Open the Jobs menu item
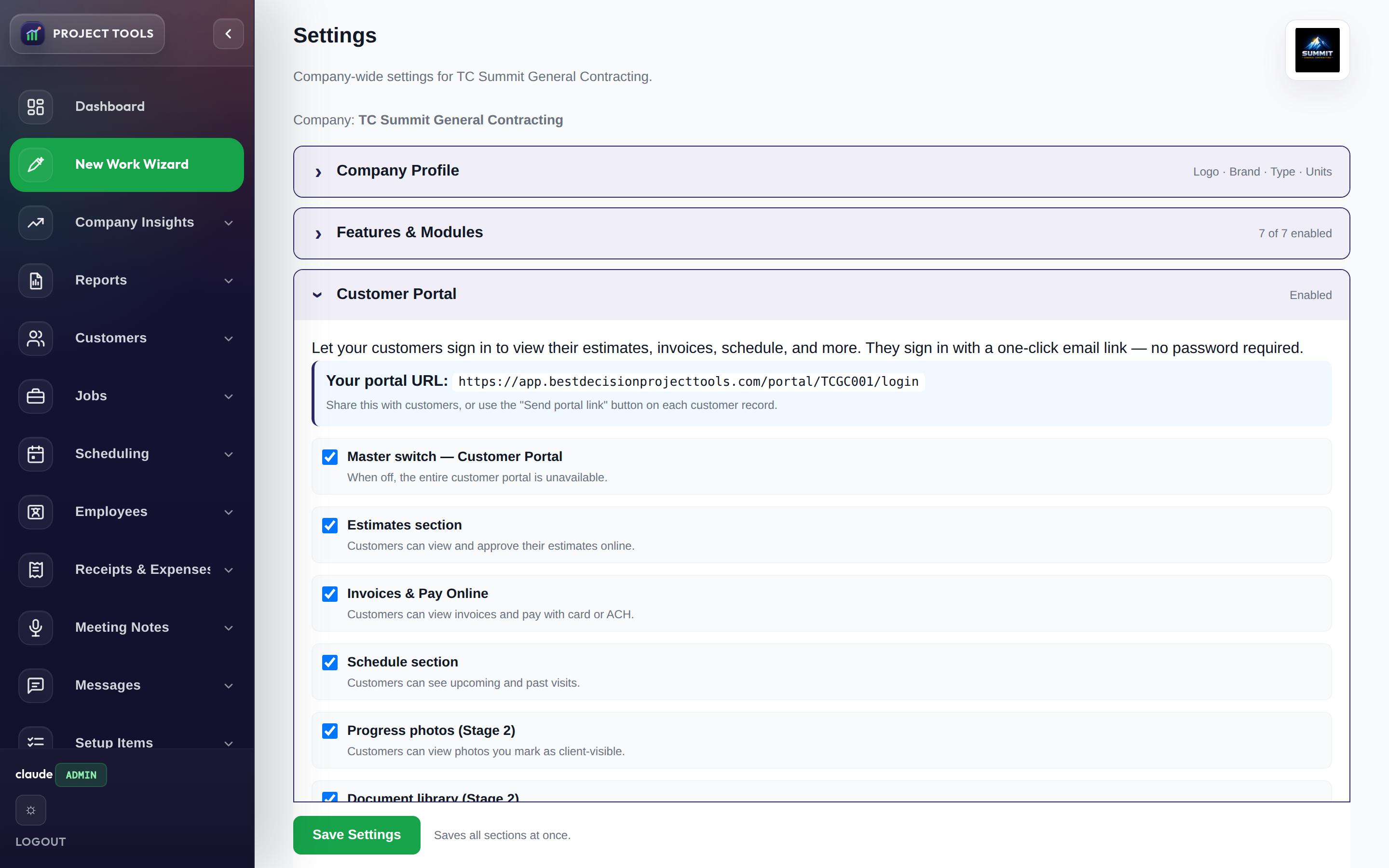The width and height of the screenshot is (1389, 868). pos(127,396)
